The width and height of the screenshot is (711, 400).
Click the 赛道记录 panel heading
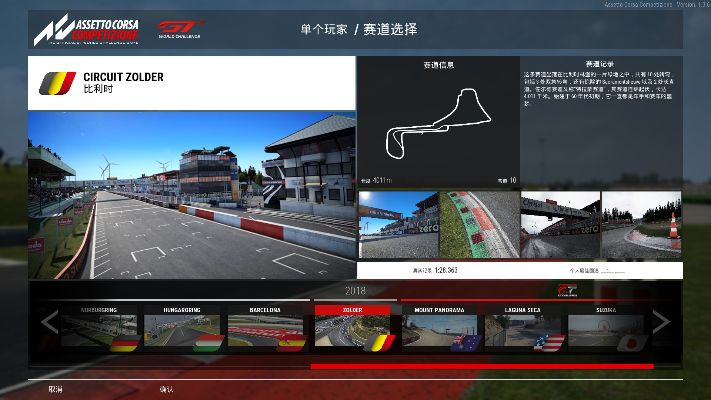coord(599,64)
